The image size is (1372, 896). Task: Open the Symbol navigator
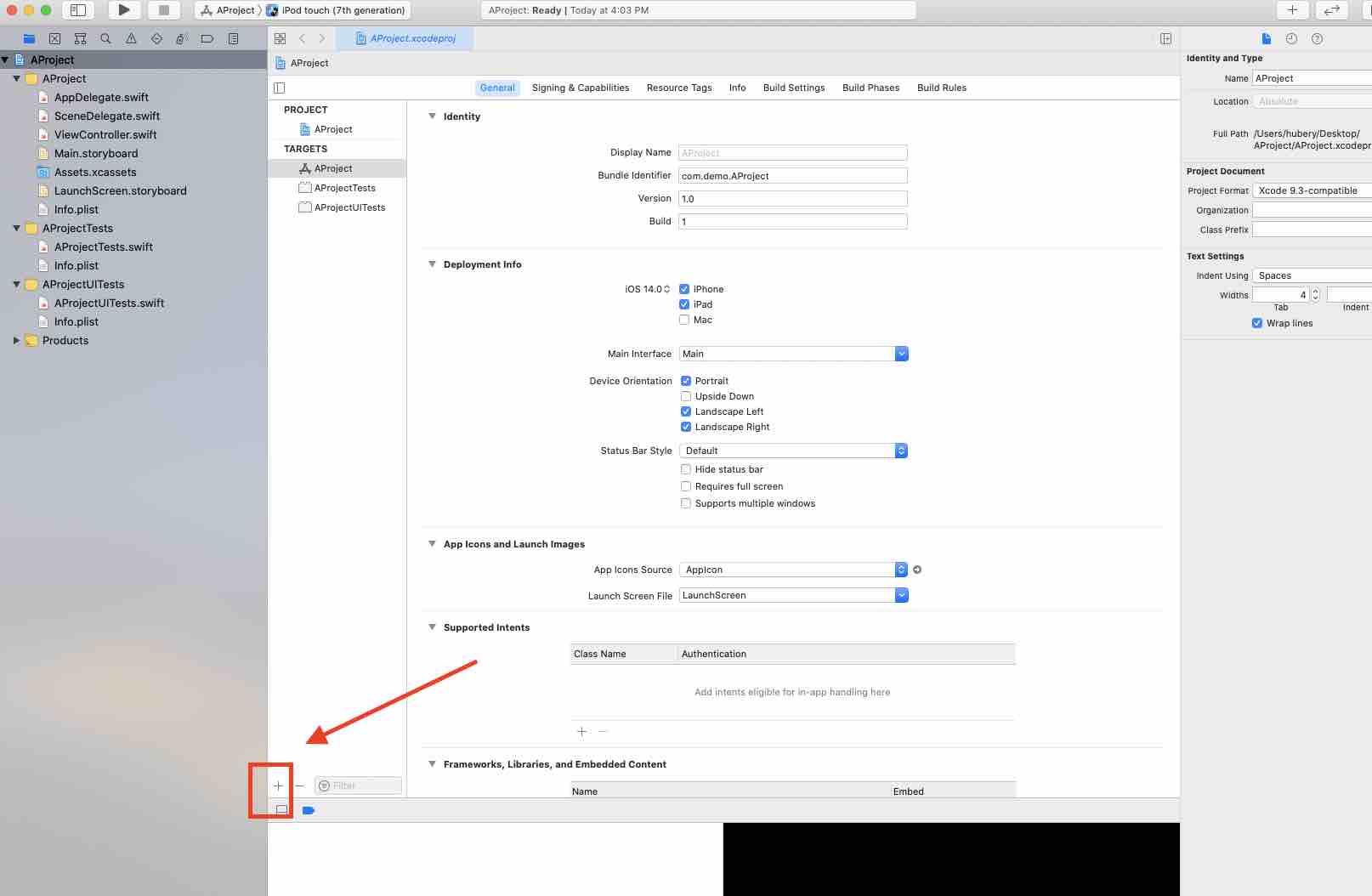[x=81, y=38]
